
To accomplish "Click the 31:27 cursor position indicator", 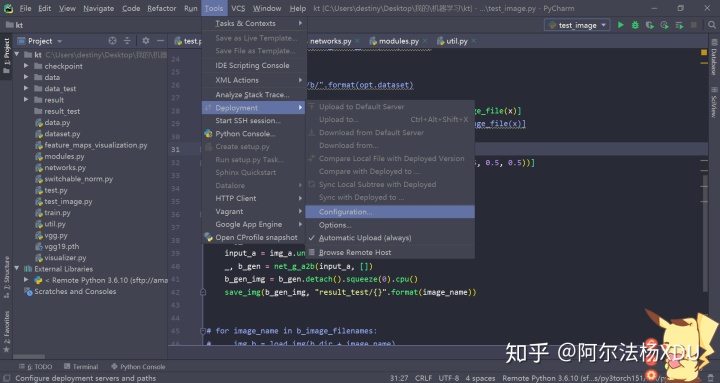I will coord(399,378).
